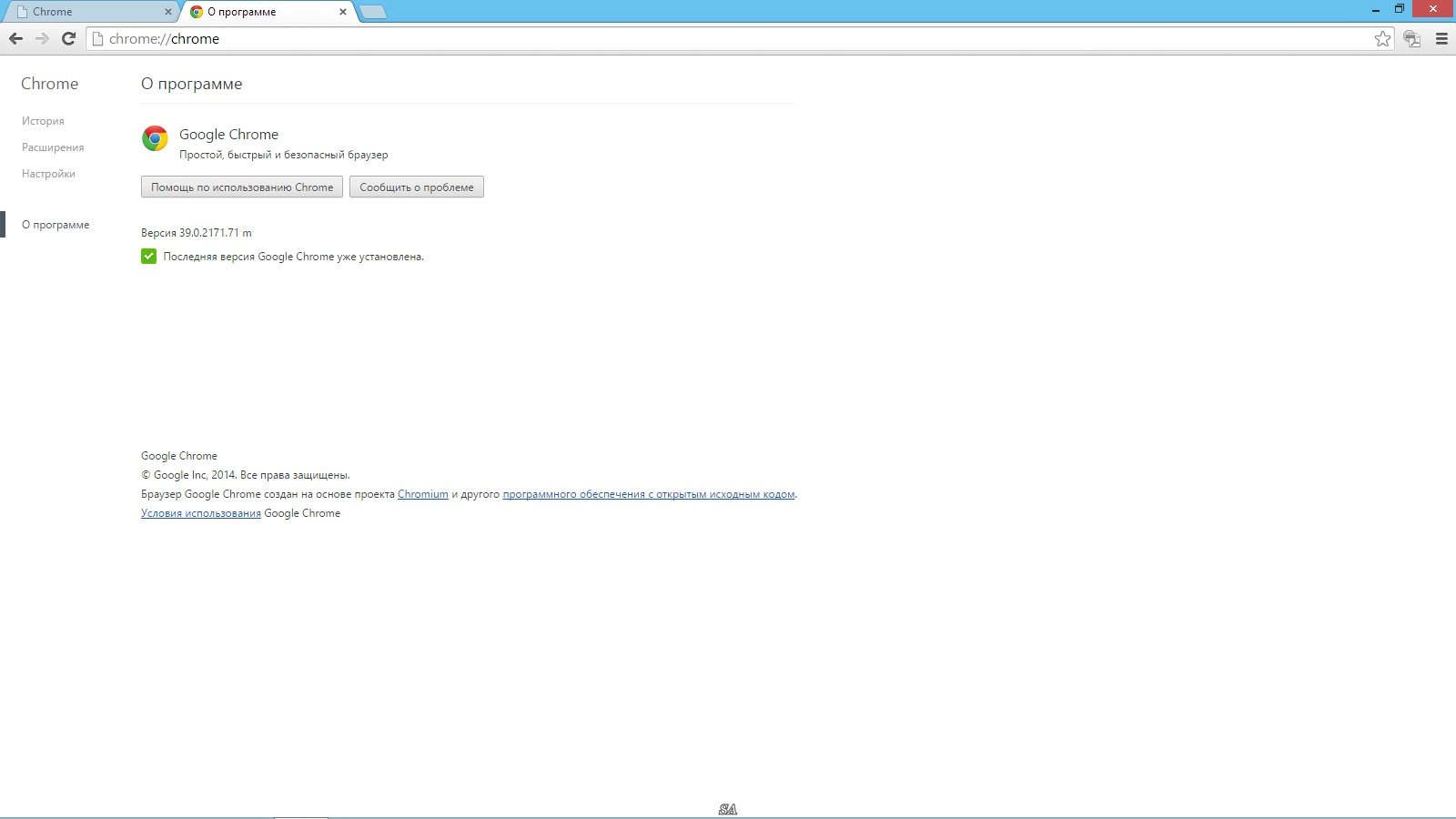Open Настройки in the sidebar
Screen dimensions: 1456x819
pyautogui.click(x=48, y=174)
